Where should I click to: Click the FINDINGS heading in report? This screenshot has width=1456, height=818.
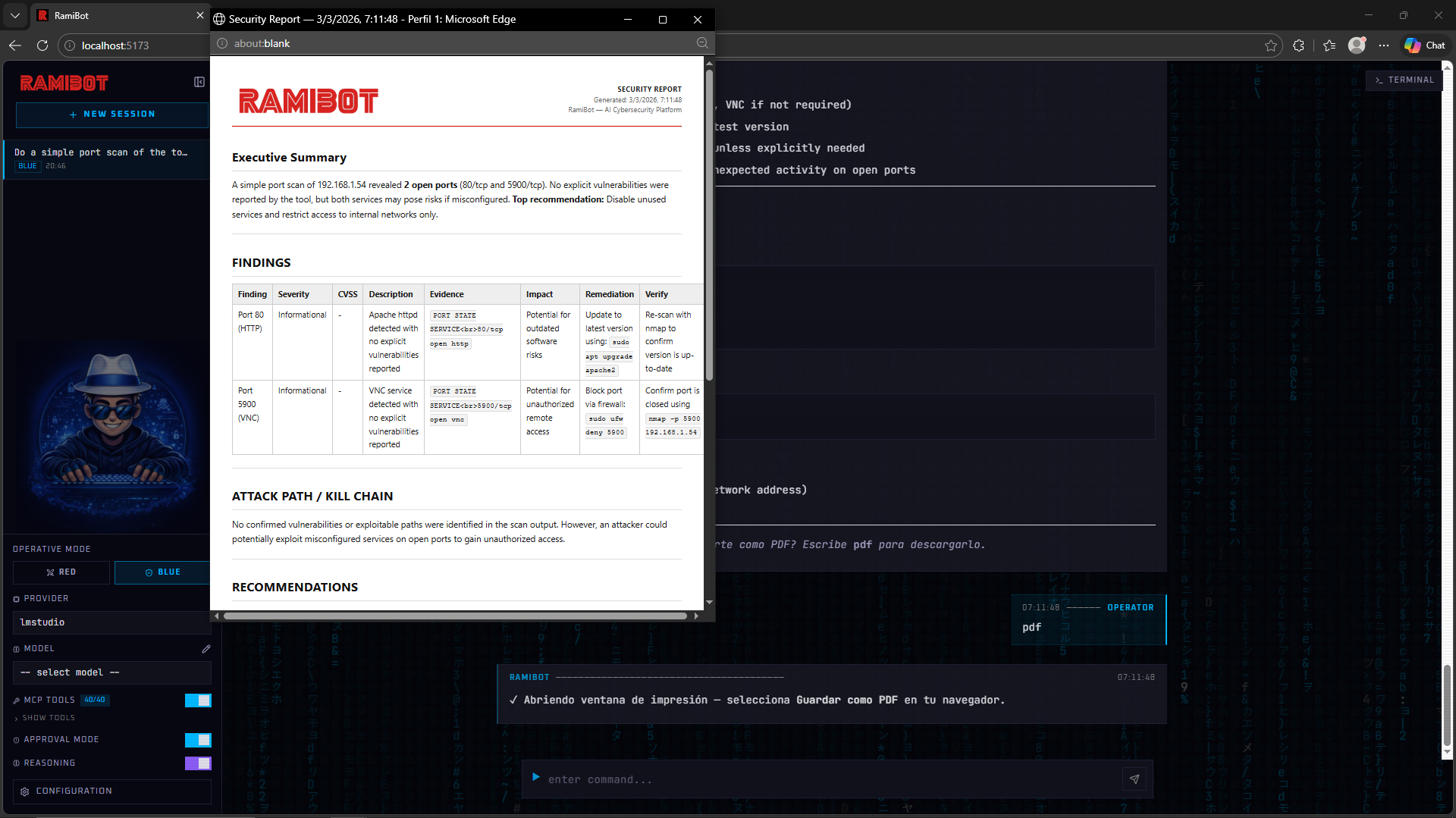point(261,263)
